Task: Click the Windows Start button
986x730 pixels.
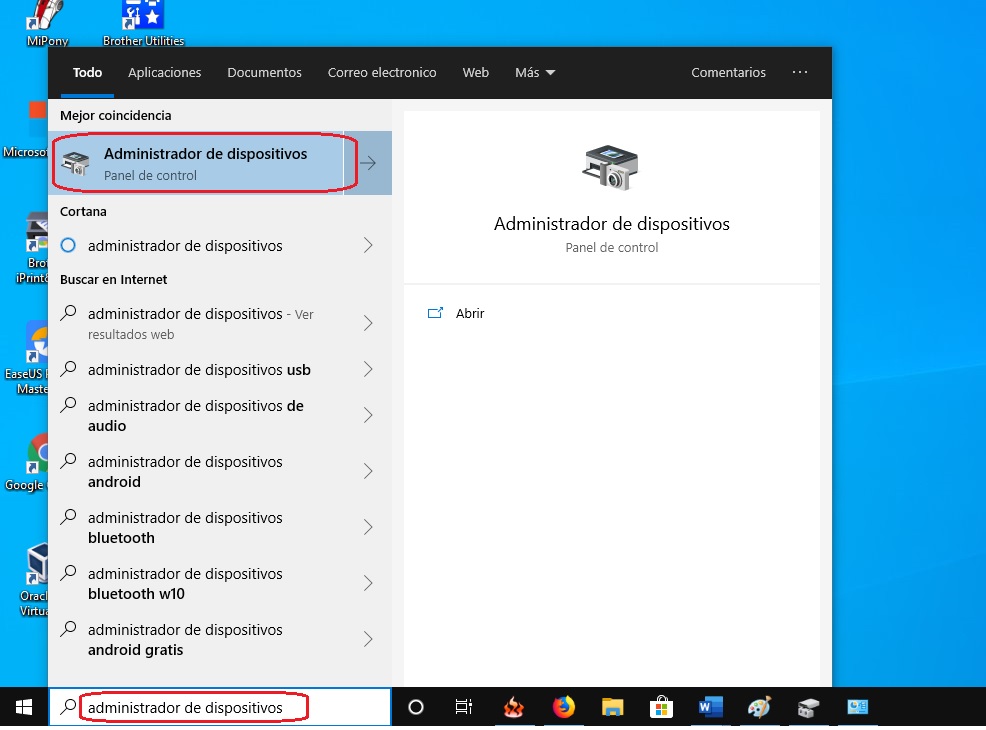Action: coord(23,707)
